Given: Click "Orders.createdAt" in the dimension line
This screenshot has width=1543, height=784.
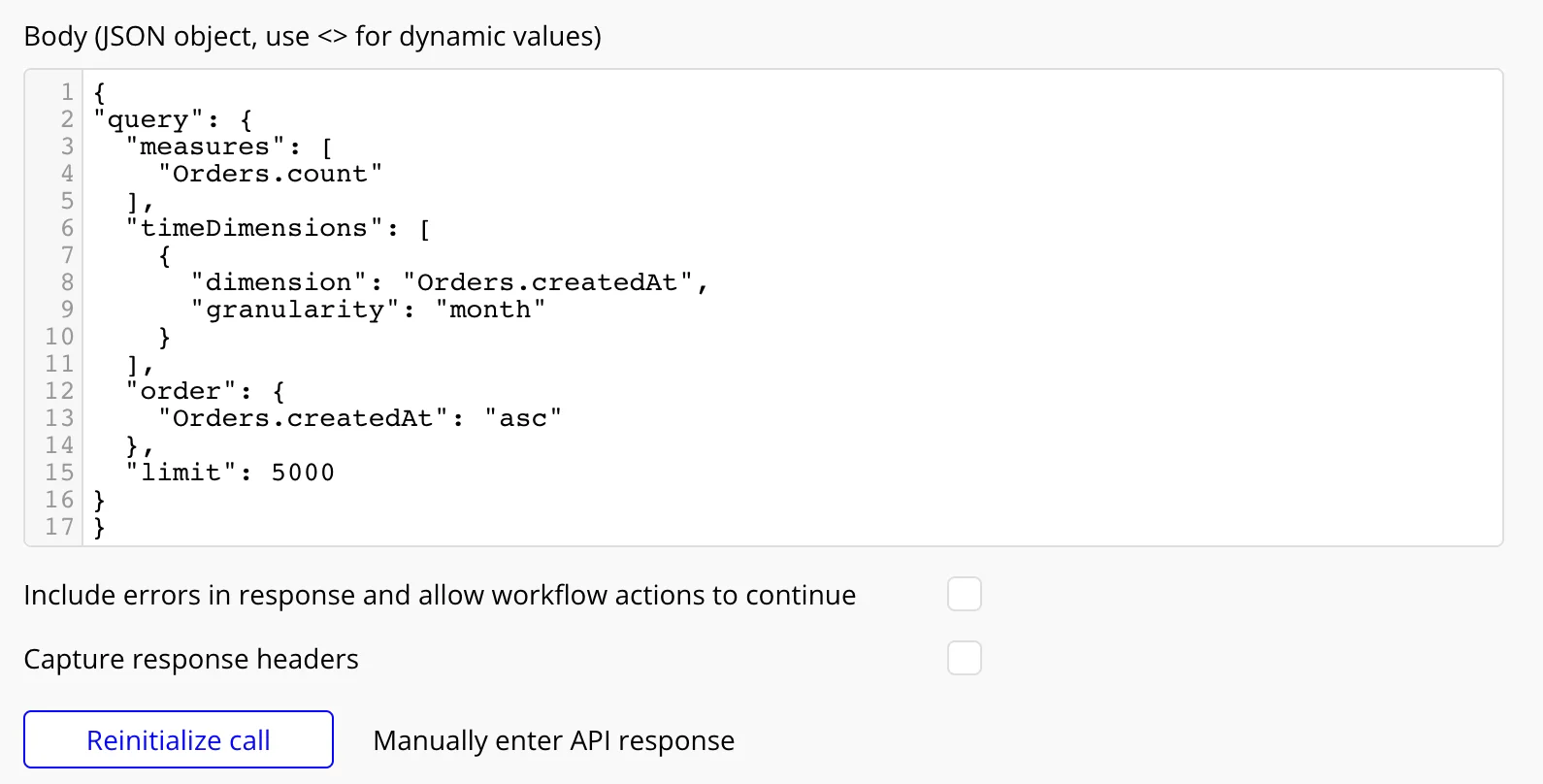Looking at the screenshot, I should pos(547,282).
